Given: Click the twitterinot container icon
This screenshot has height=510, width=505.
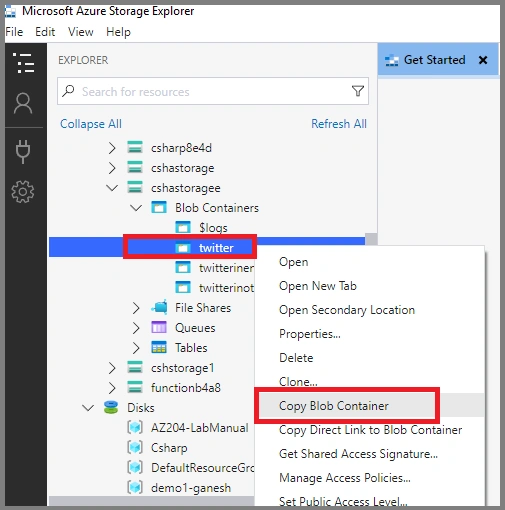Looking at the screenshot, I should 183,287.
